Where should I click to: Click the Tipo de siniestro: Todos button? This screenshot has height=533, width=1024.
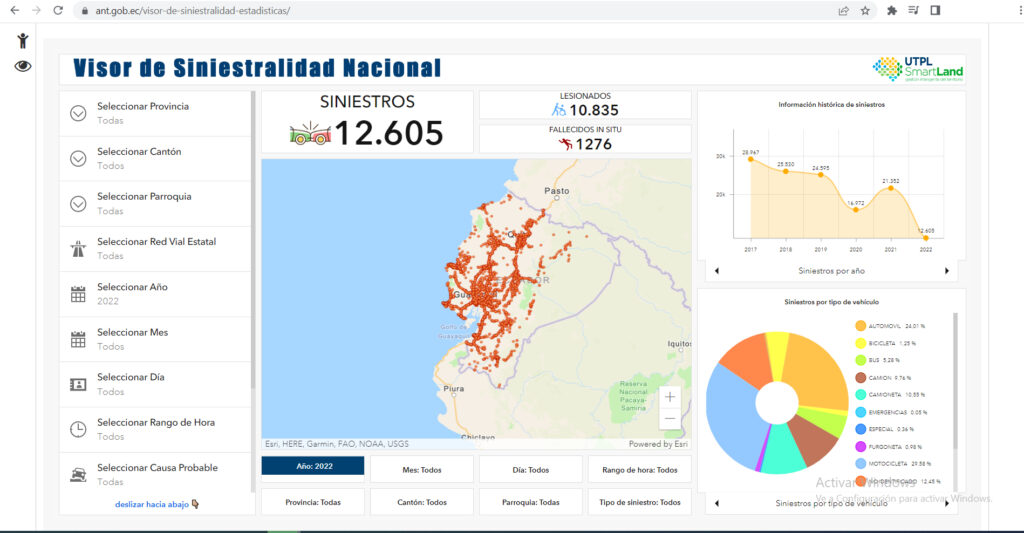[640, 502]
